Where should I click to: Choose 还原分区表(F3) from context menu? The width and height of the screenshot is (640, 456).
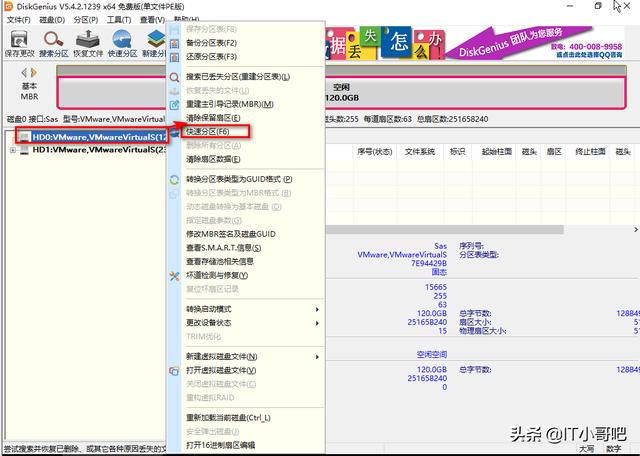pos(211,57)
